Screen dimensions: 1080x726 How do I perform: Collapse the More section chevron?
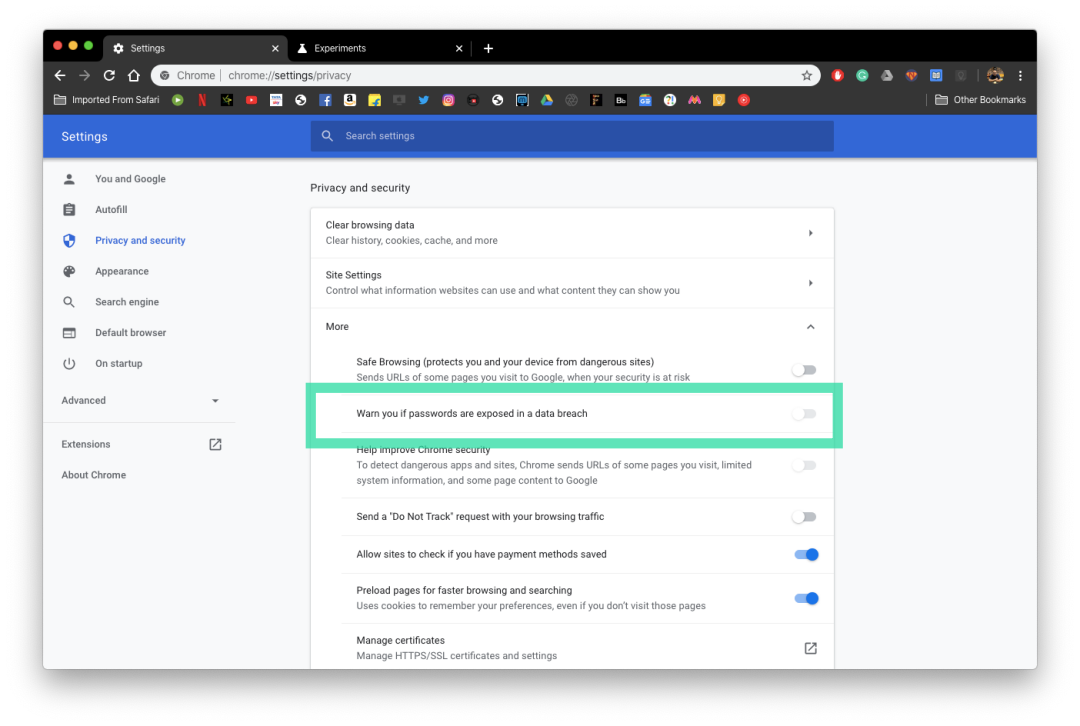point(810,327)
